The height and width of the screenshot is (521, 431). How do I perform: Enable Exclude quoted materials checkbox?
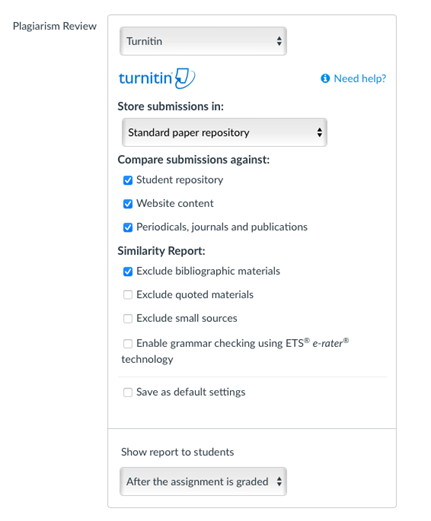(x=128, y=295)
